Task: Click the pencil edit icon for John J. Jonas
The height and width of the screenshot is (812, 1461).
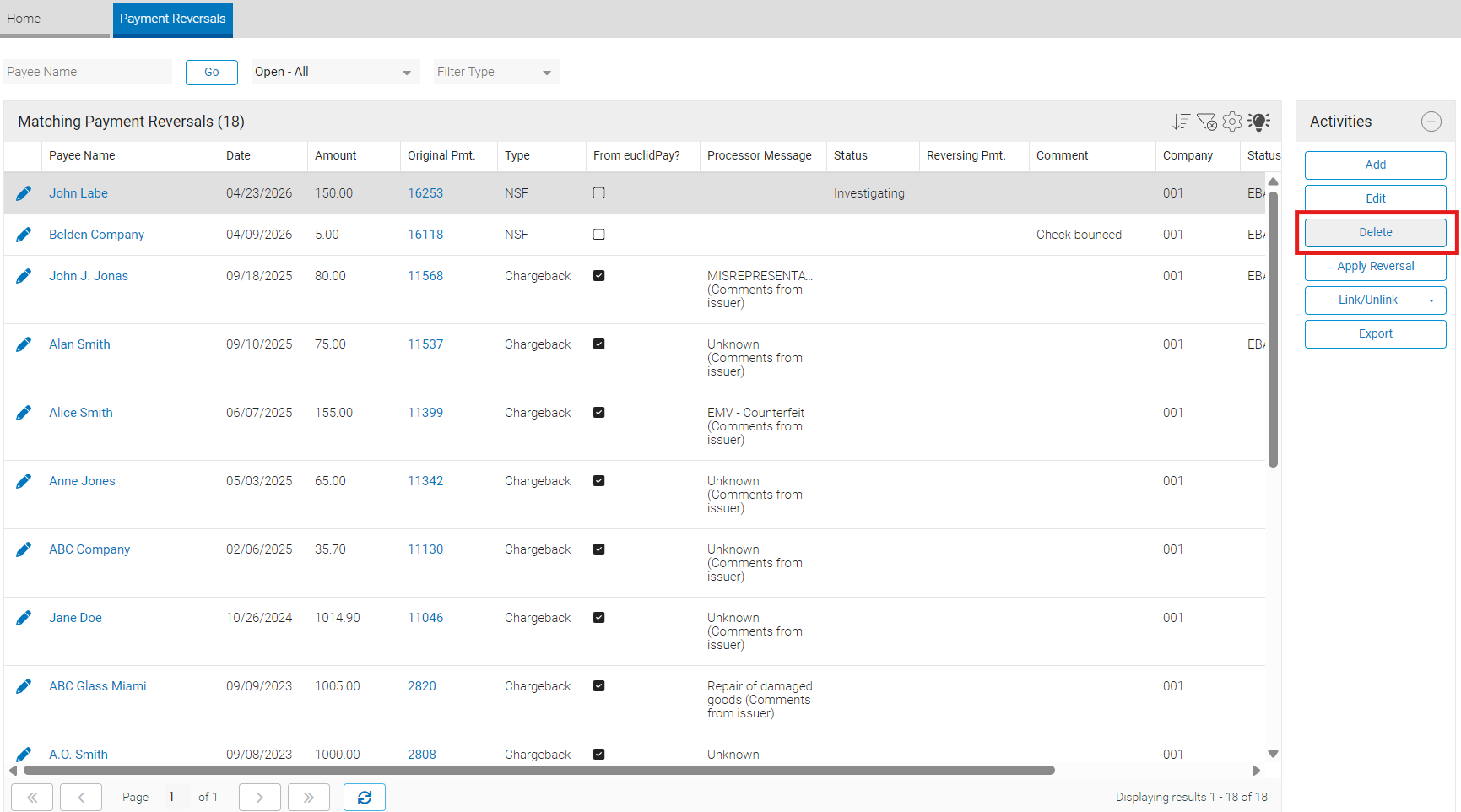Action: pyautogui.click(x=24, y=276)
